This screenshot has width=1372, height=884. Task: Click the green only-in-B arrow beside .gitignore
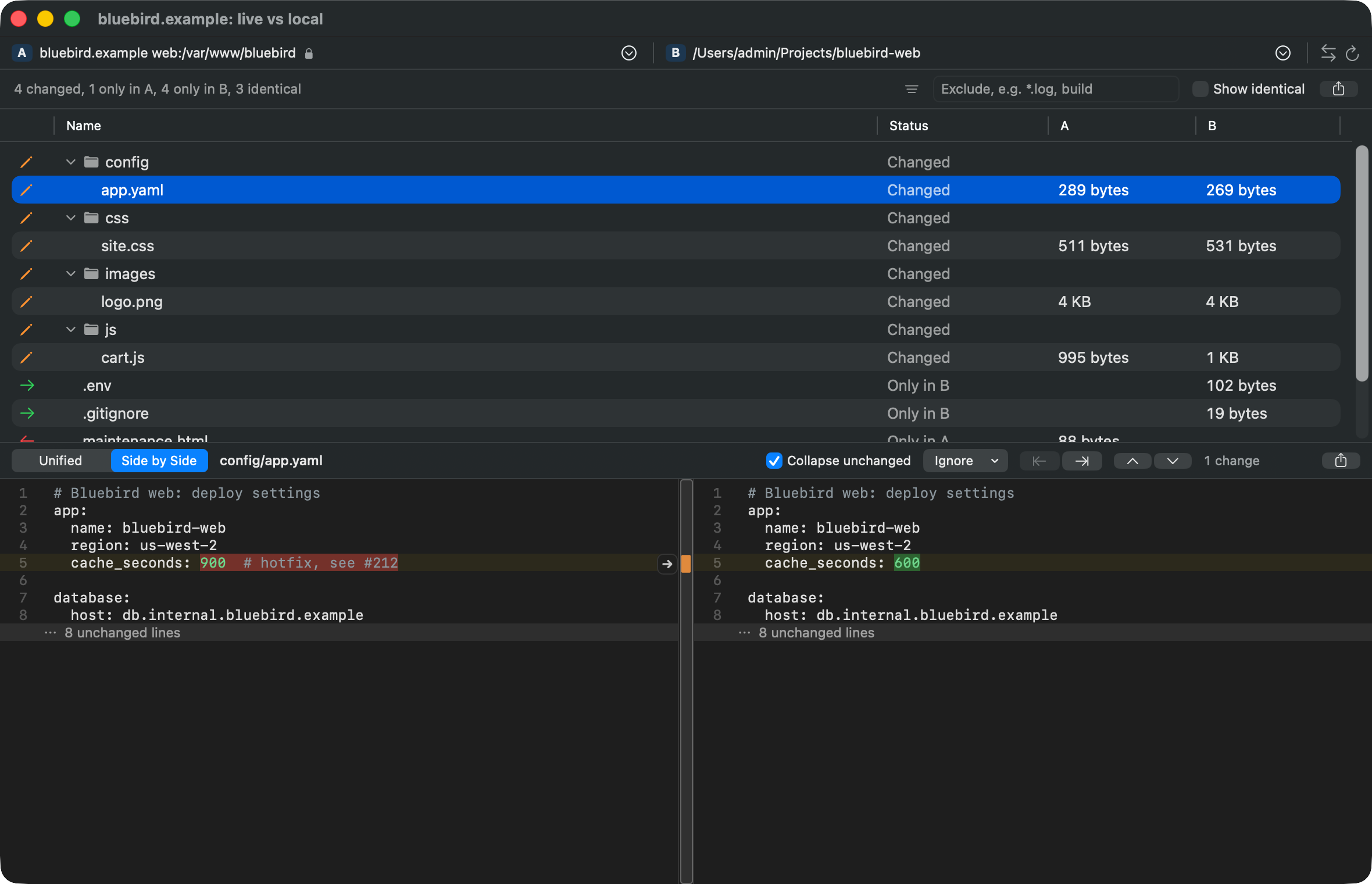[x=27, y=414]
